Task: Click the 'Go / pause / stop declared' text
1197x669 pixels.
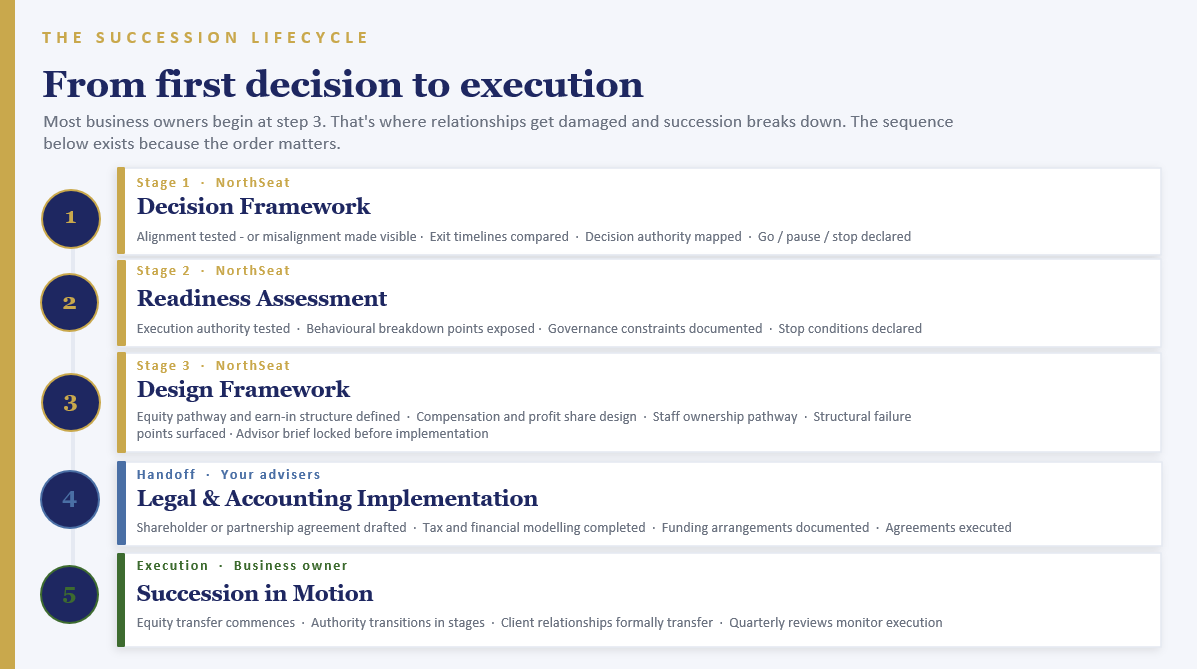Action: click(834, 237)
